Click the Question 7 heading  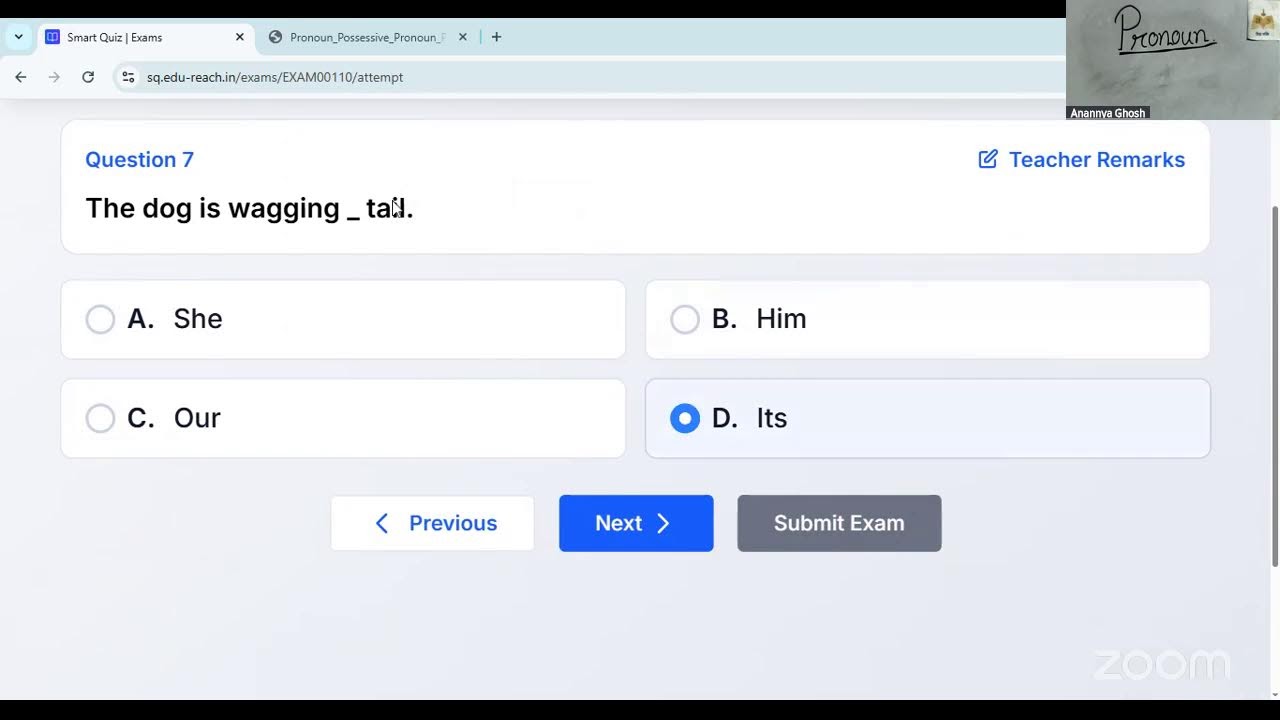[x=139, y=160]
